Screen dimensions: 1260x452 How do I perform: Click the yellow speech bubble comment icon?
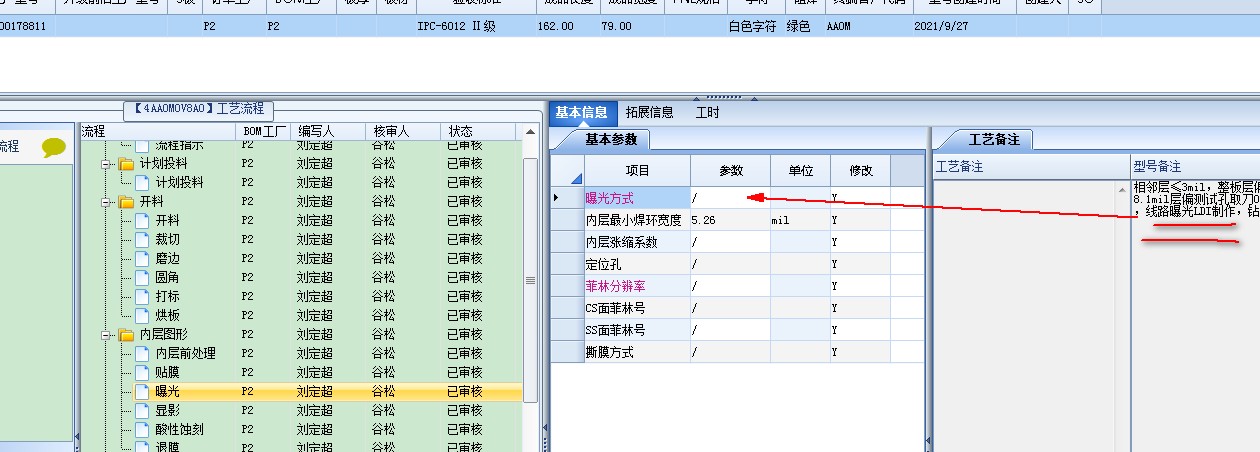[54, 148]
